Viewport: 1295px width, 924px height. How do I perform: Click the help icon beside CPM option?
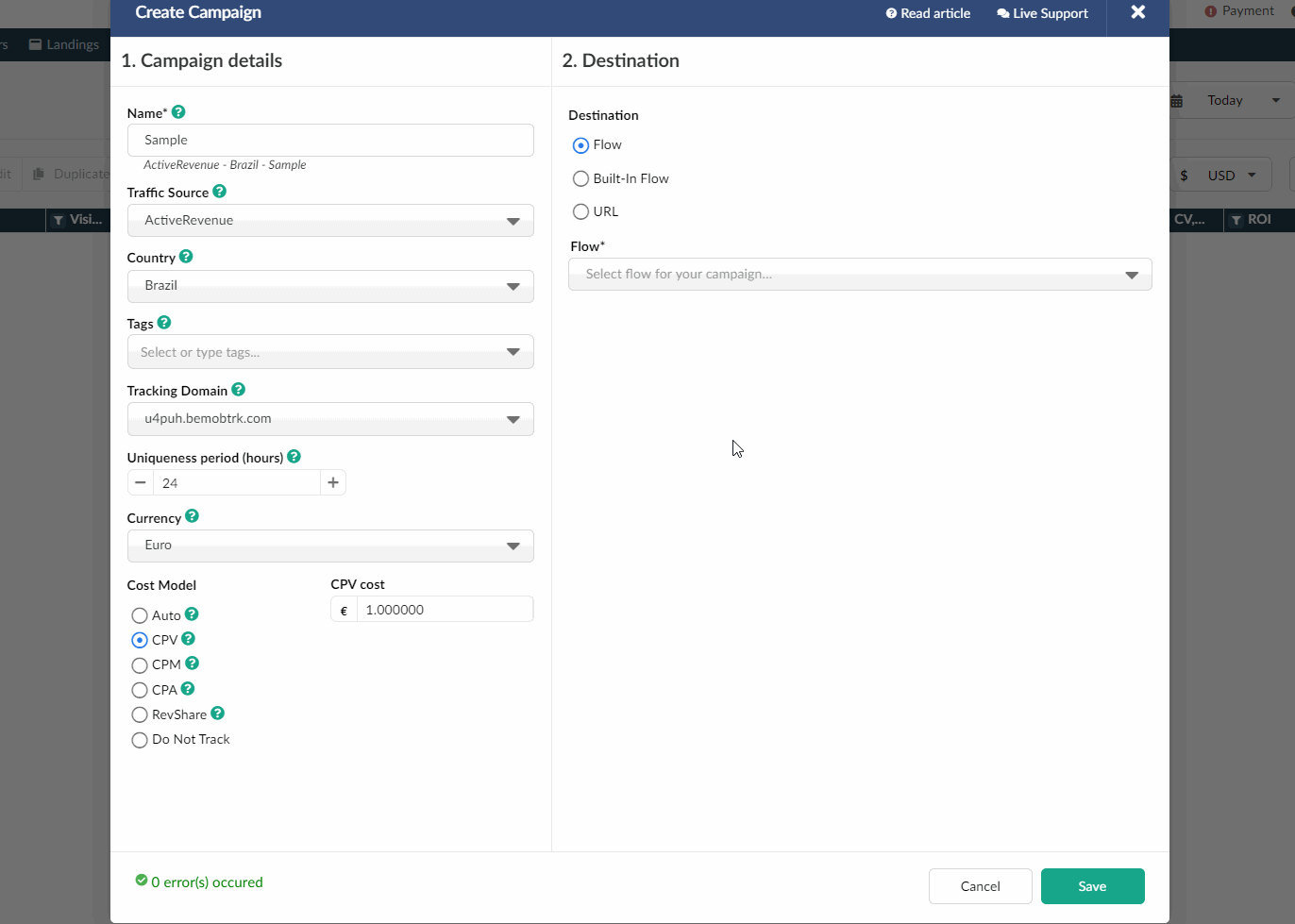(x=193, y=664)
